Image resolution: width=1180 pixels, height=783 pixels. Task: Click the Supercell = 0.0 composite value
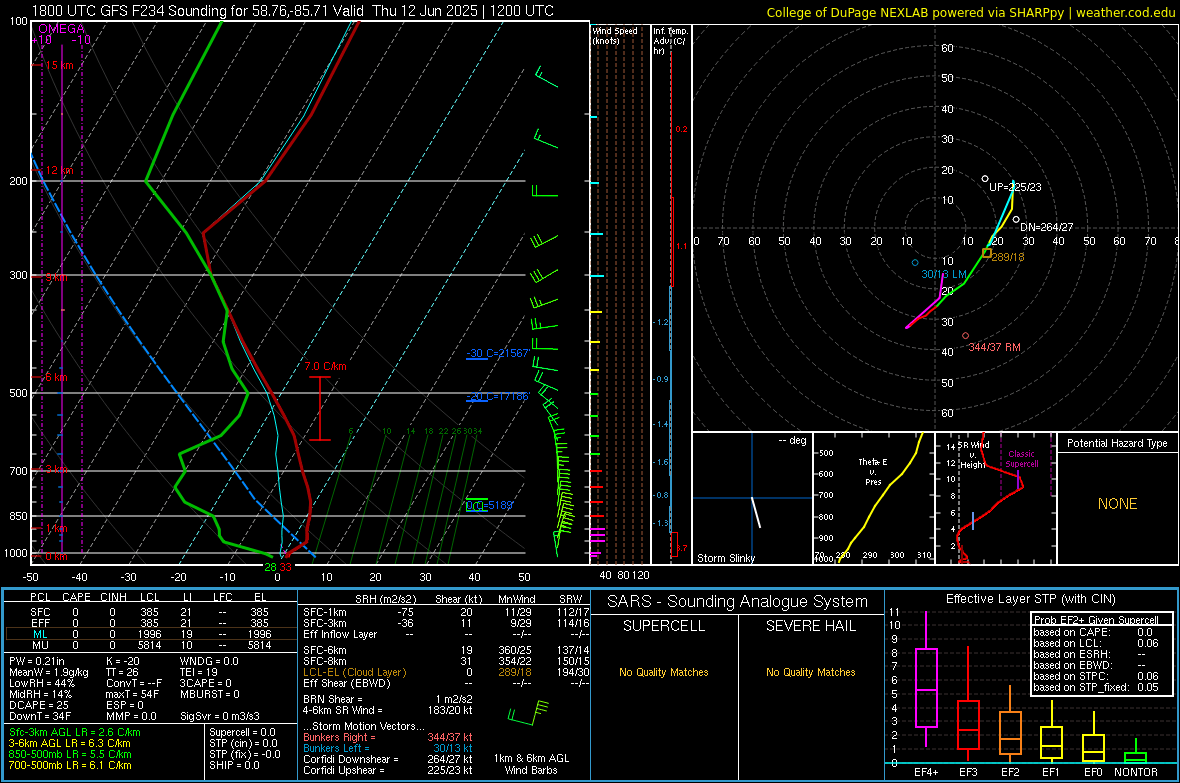click(x=242, y=733)
